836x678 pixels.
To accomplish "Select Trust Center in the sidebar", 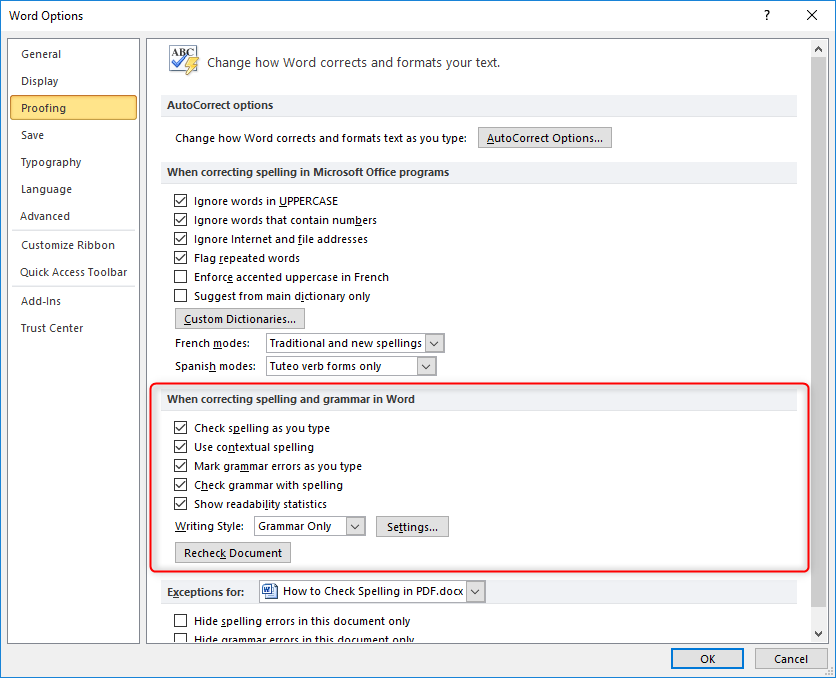I will pos(52,328).
